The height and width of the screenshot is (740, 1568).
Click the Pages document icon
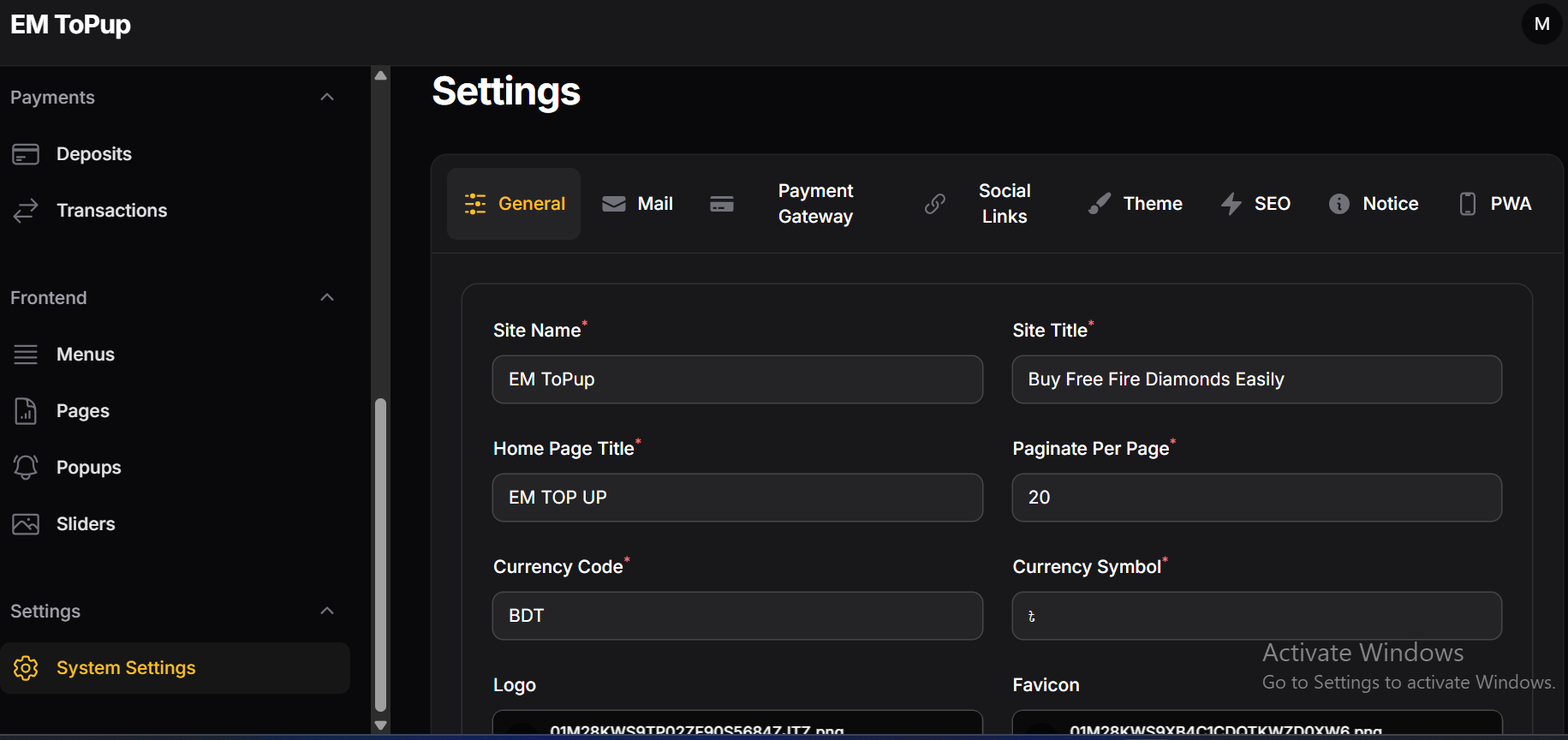pyautogui.click(x=26, y=411)
